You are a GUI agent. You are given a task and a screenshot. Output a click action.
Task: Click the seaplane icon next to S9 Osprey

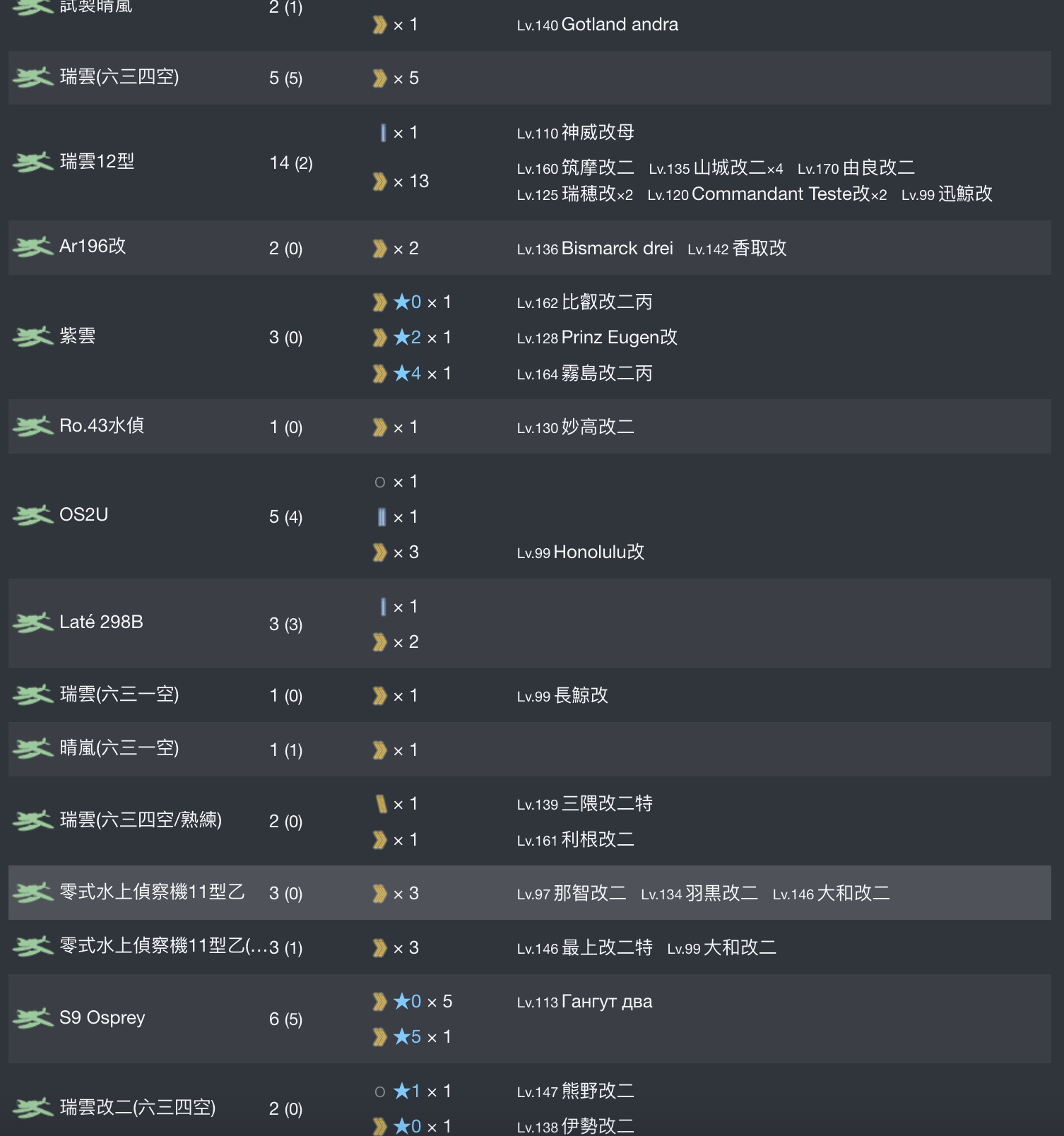[33, 1019]
